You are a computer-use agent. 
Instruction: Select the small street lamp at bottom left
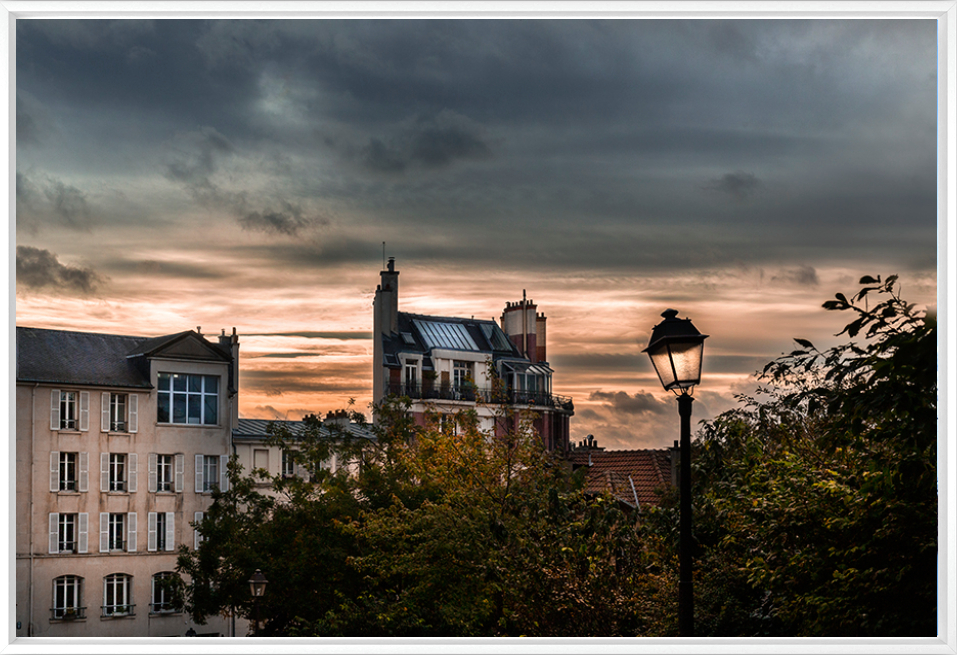(x=258, y=584)
